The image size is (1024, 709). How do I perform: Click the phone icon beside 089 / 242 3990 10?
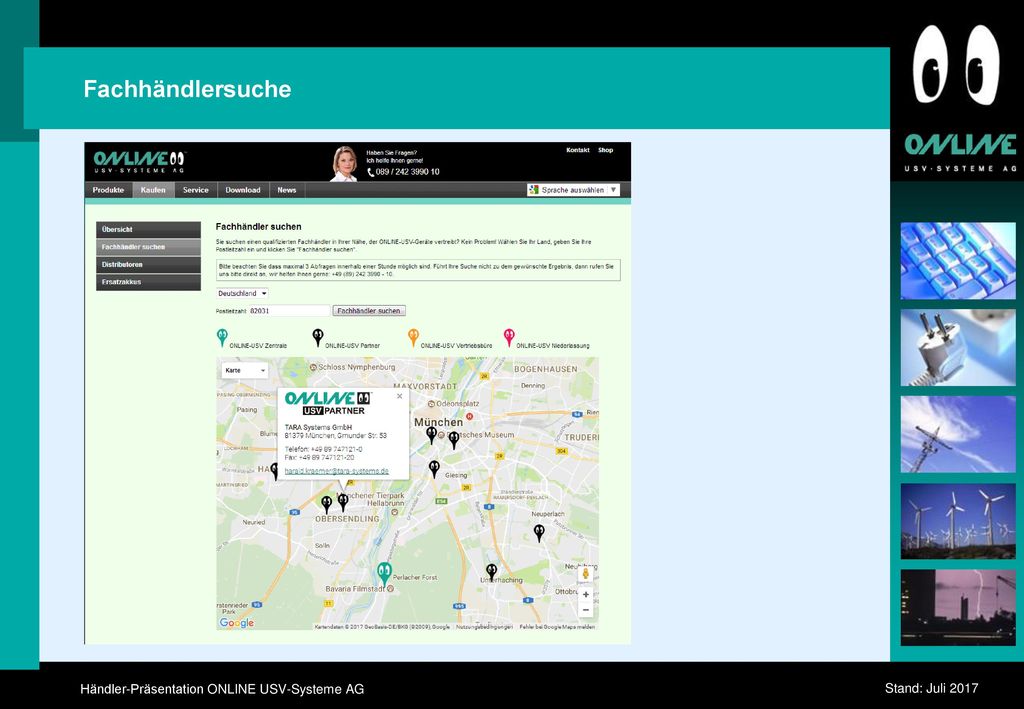[371, 172]
